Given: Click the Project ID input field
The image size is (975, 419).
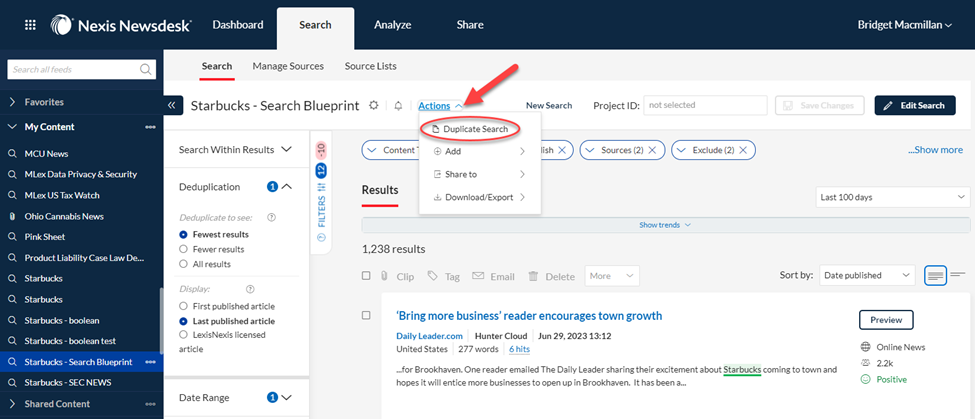Looking at the screenshot, I should pos(705,105).
